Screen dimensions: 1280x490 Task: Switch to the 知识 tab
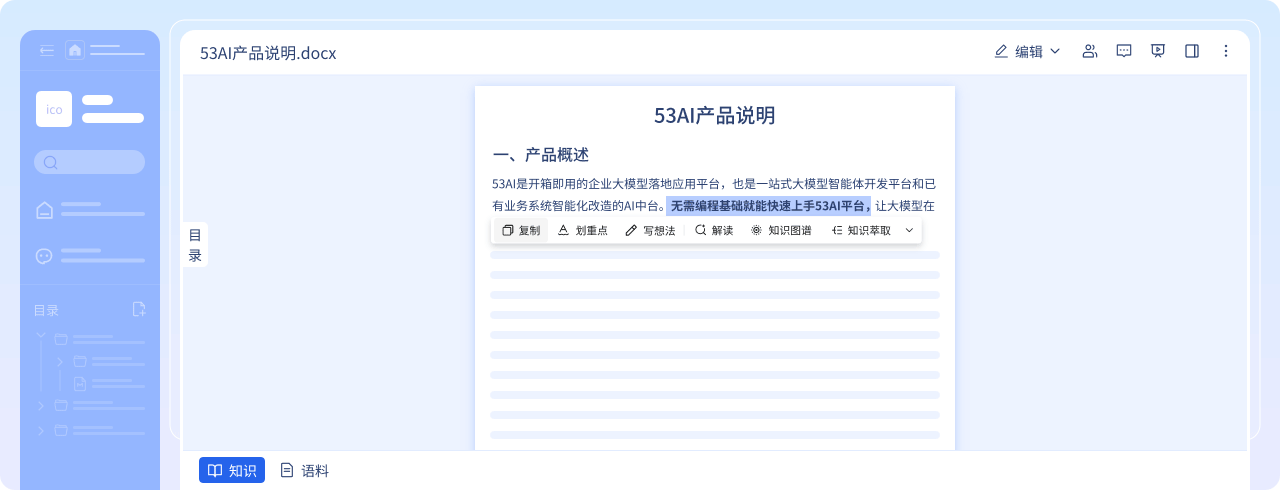(232, 470)
